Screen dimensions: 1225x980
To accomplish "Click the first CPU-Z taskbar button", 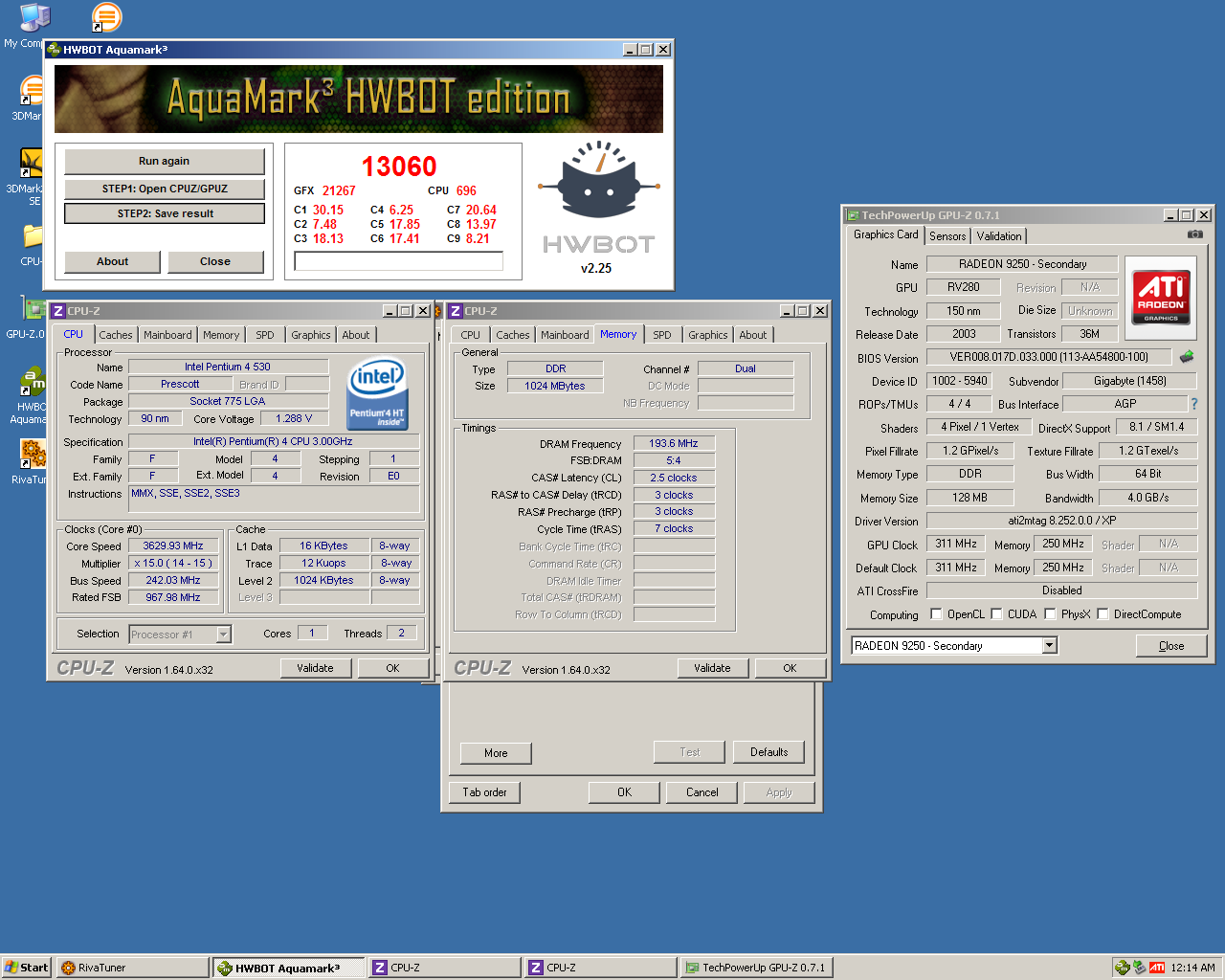I will coord(445,968).
